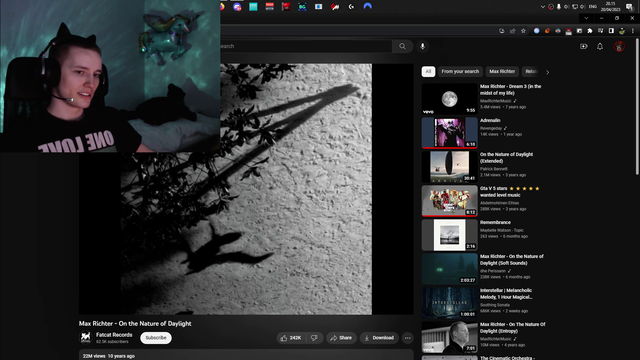
Task: Open Interstellar Melancholic Melody video title
Action: tap(506, 294)
